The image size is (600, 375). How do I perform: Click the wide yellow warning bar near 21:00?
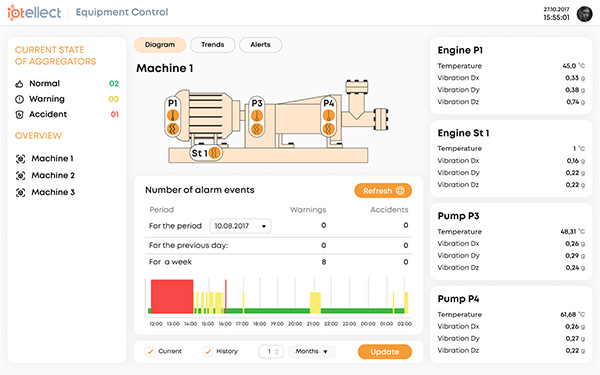[x=315, y=303]
